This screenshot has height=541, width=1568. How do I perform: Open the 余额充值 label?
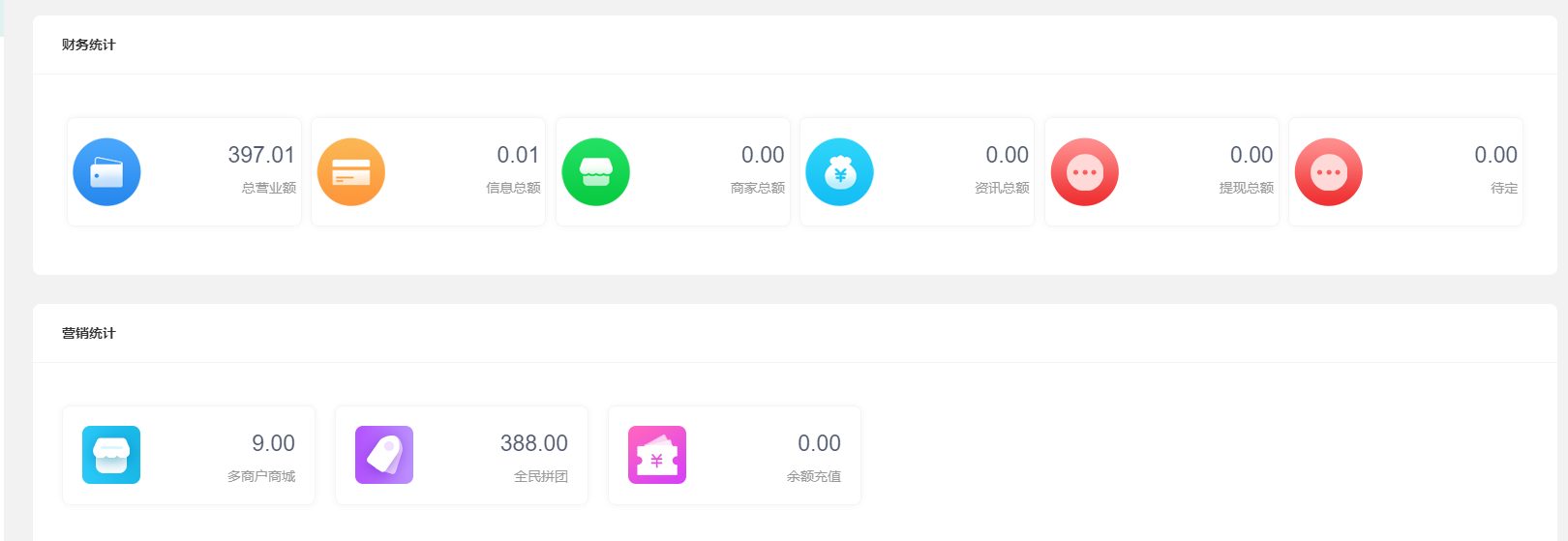814,476
